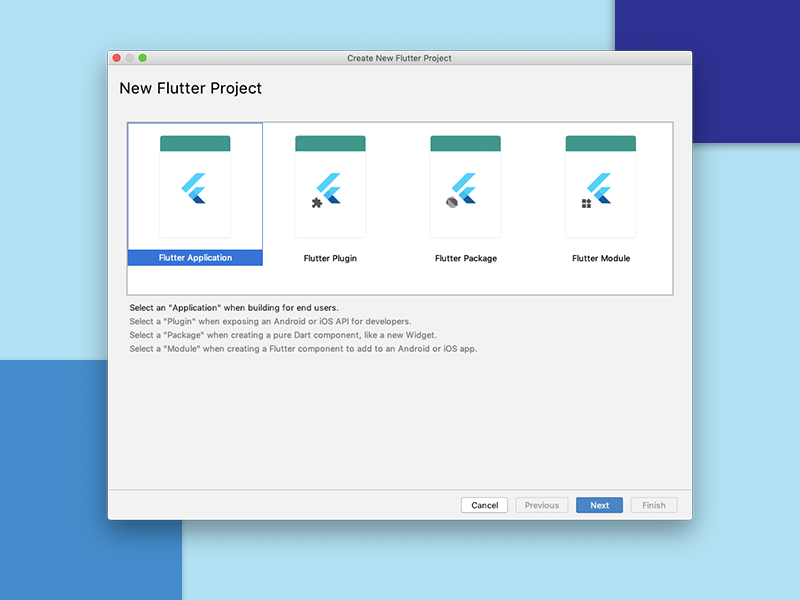Click the Package hint about pure Dart component

(x=283, y=335)
